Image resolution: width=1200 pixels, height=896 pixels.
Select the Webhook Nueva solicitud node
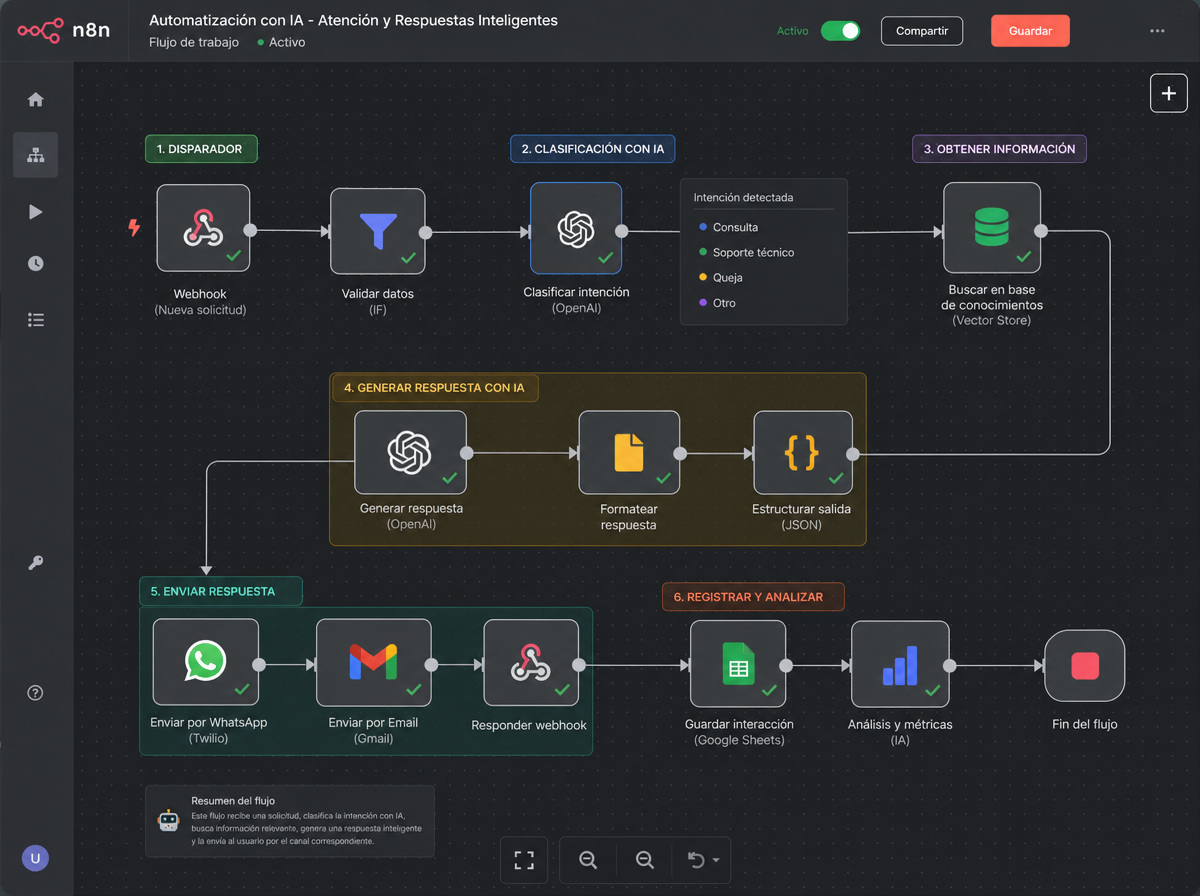coord(203,228)
